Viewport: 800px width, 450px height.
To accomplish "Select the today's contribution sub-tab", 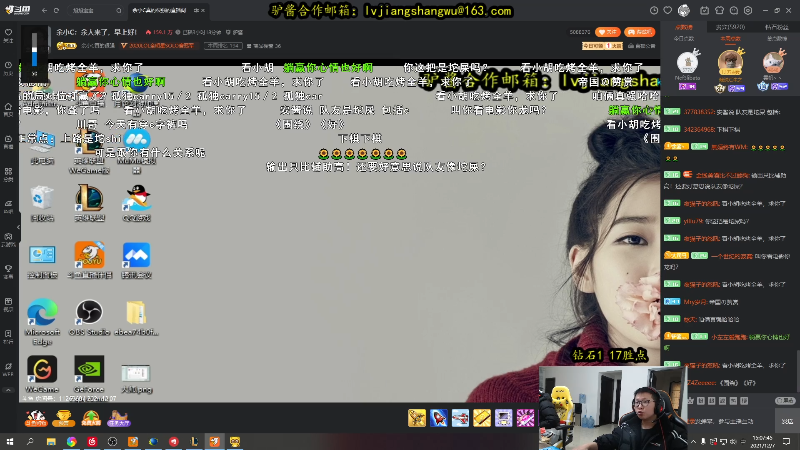I will [x=684, y=39].
